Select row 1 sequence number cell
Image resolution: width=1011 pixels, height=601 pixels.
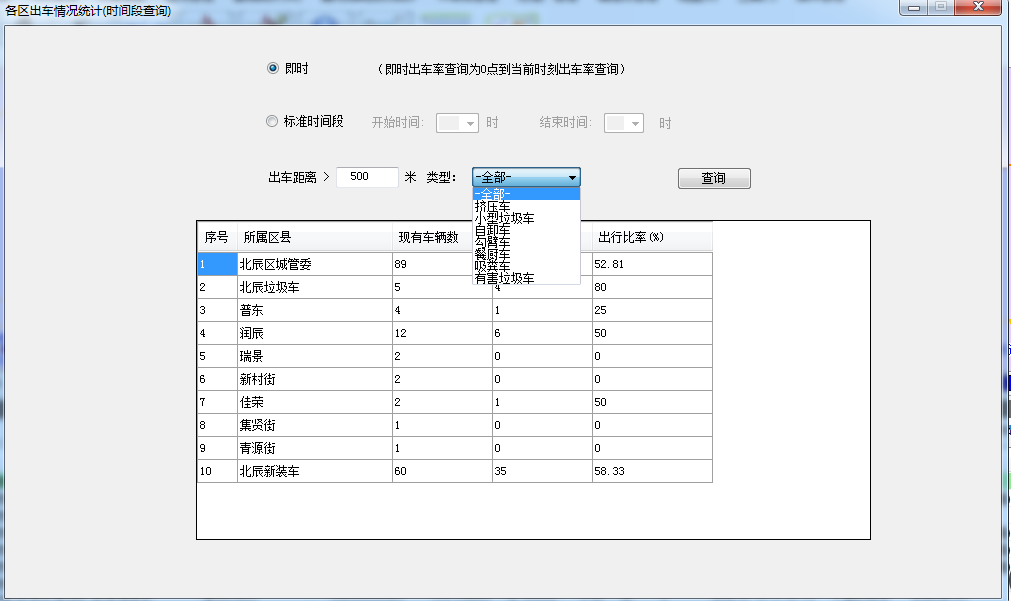click(216, 264)
